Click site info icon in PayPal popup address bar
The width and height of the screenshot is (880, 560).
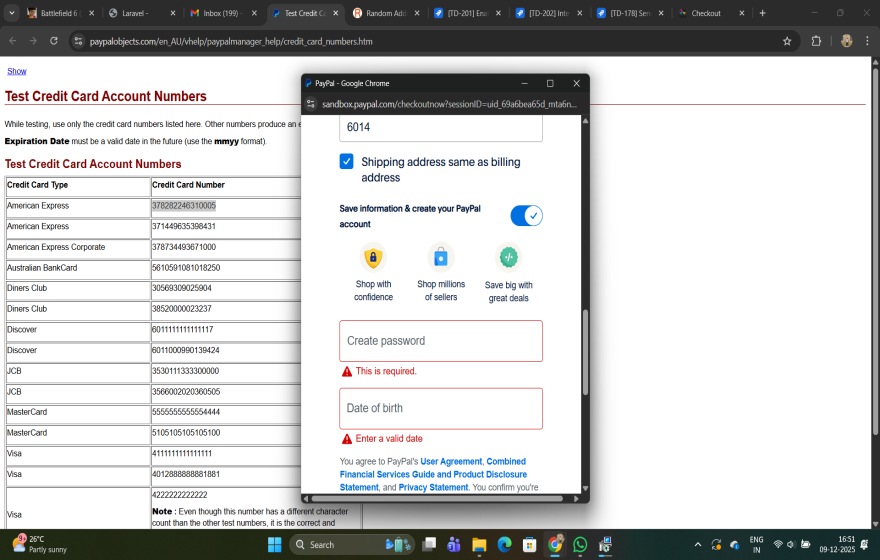tap(311, 104)
